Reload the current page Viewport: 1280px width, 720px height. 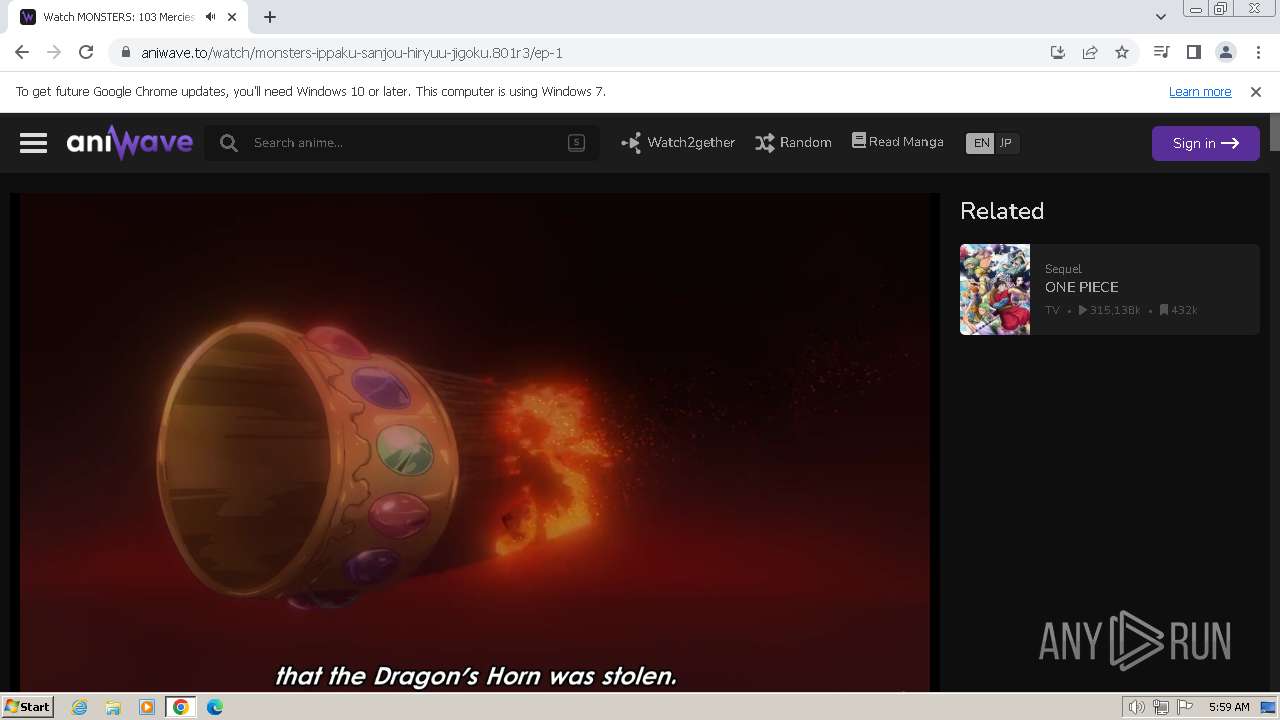click(x=86, y=52)
